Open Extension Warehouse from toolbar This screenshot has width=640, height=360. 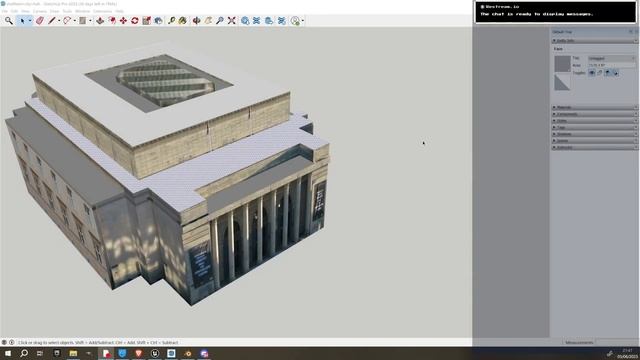point(257,20)
